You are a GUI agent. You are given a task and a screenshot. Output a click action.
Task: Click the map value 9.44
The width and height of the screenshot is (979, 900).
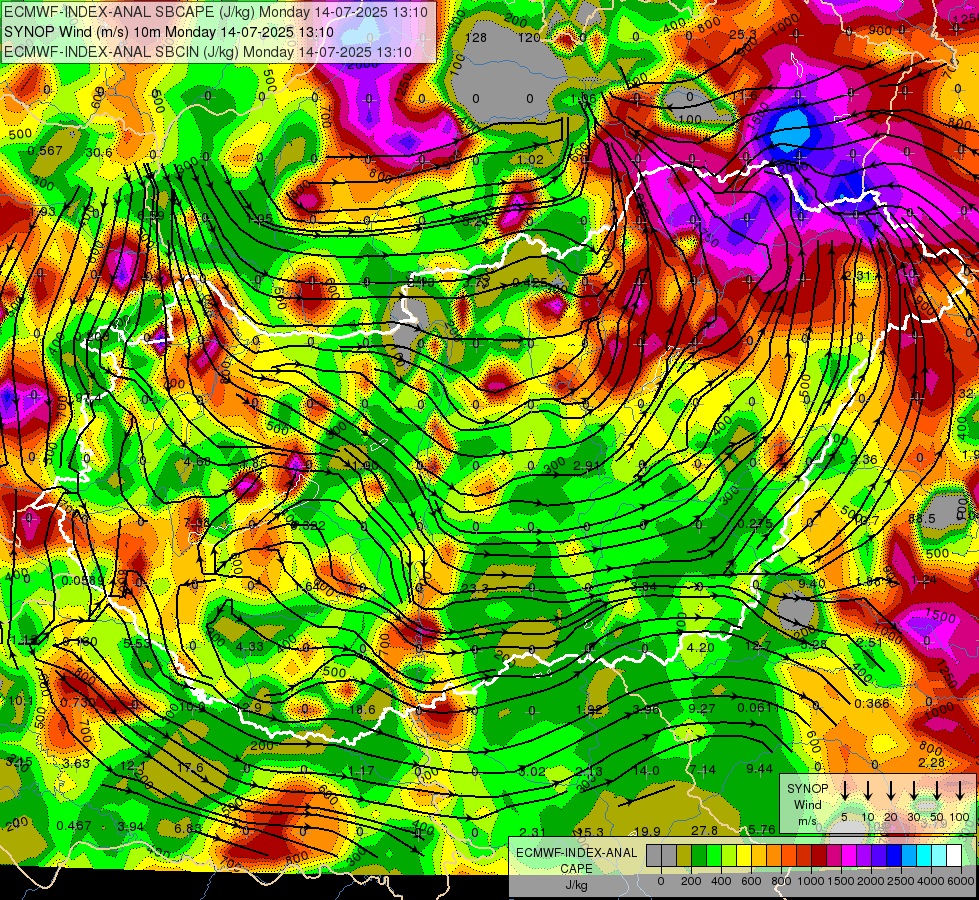(x=759, y=768)
